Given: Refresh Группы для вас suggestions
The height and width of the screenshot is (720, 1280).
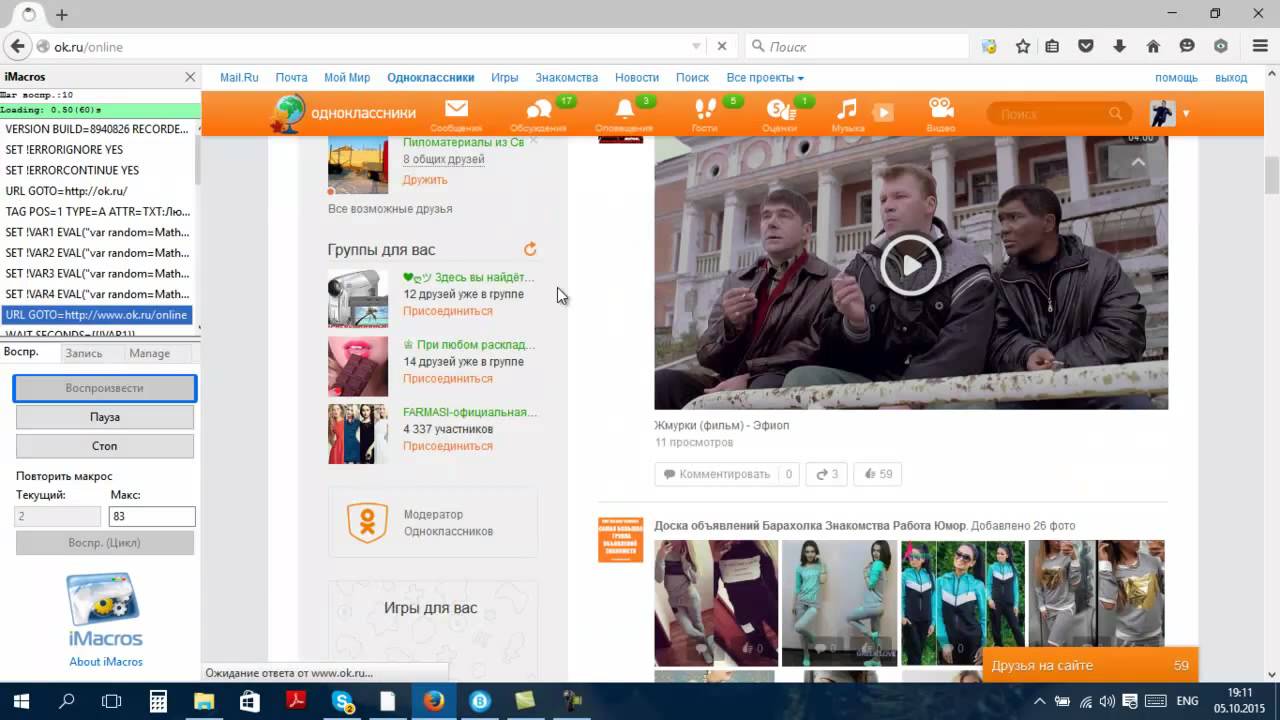Looking at the screenshot, I should (x=530, y=249).
